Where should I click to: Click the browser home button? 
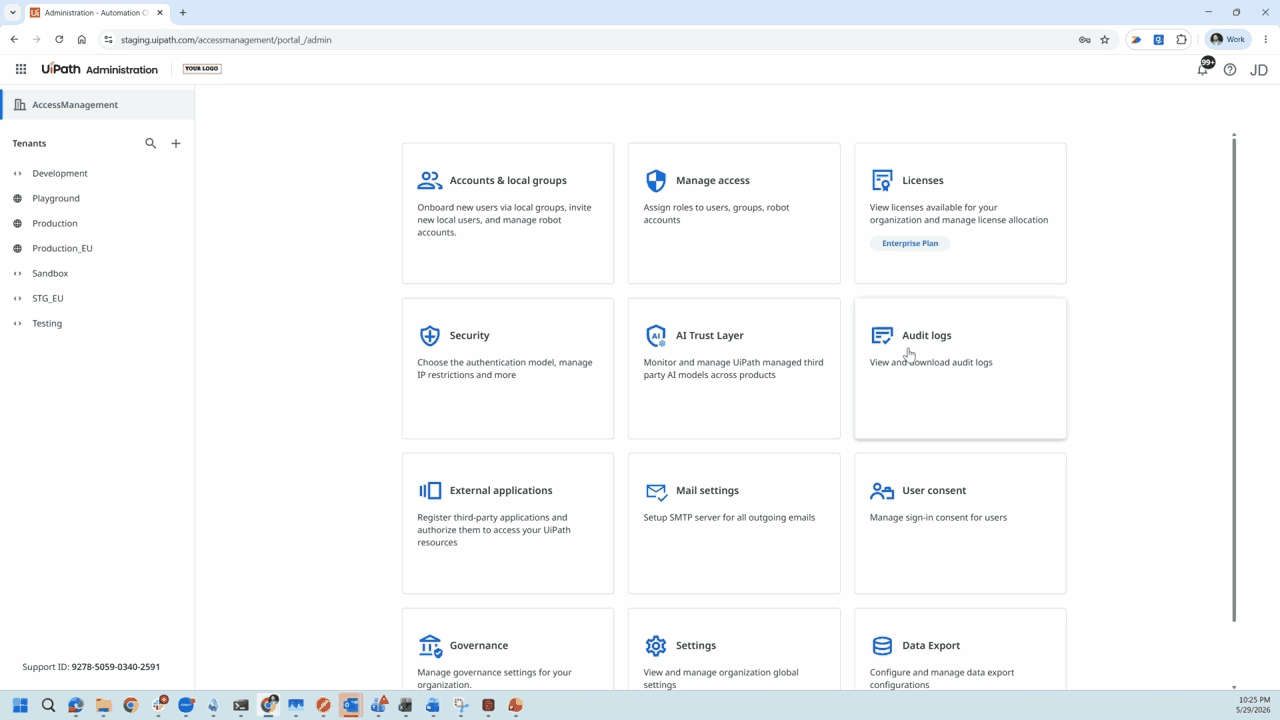tap(81, 40)
